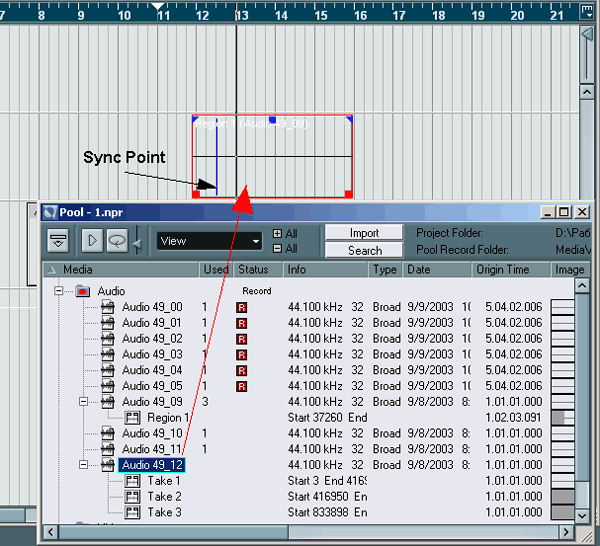Image resolution: width=600 pixels, height=546 pixels.
Task: Select the Region 1 icon under Audio 49_09
Action: click(x=132, y=418)
